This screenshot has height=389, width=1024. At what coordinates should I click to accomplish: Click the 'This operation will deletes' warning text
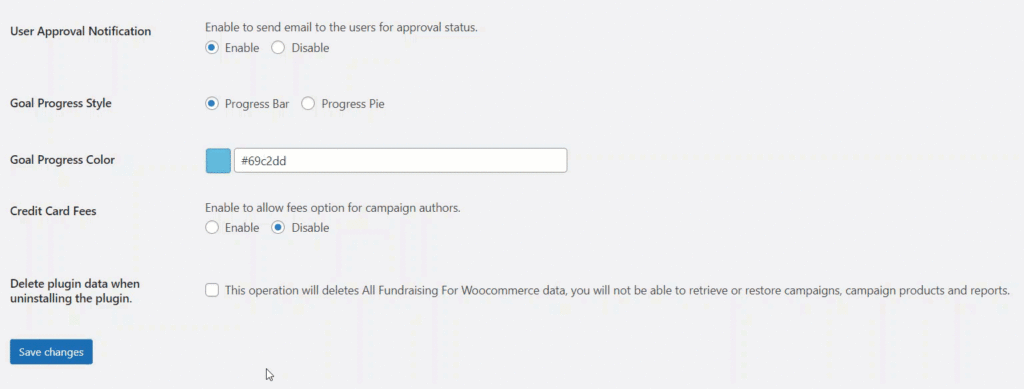617,290
